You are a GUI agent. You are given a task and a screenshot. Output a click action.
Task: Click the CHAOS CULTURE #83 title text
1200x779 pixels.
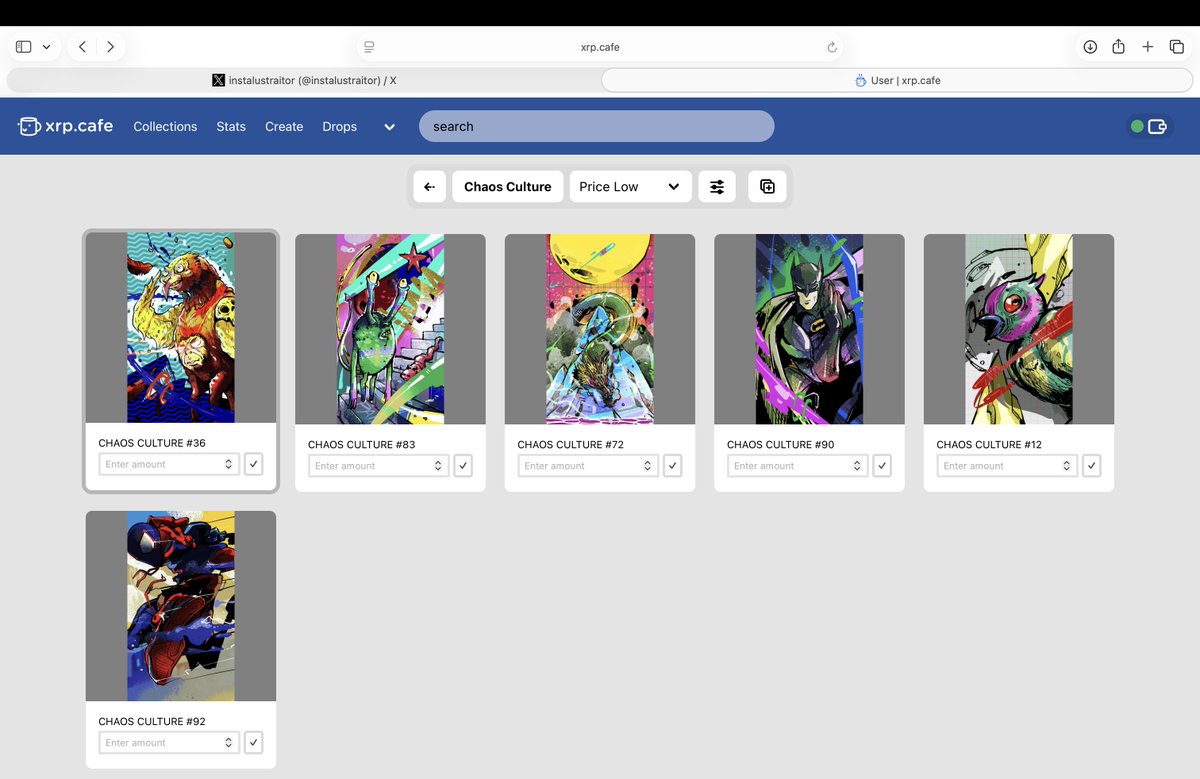click(x=362, y=445)
